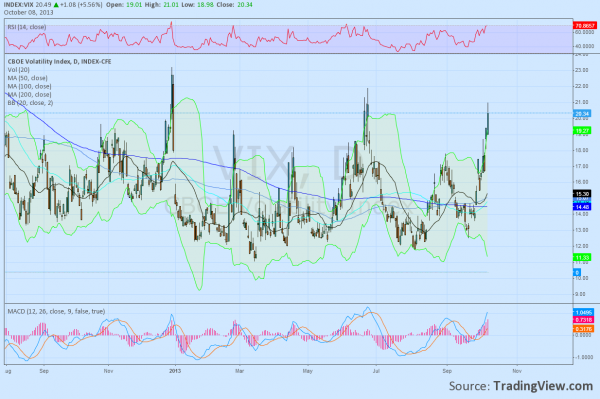Click the Close: 20.34 header value
The height and width of the screenshot is (399, 600).
234,5
